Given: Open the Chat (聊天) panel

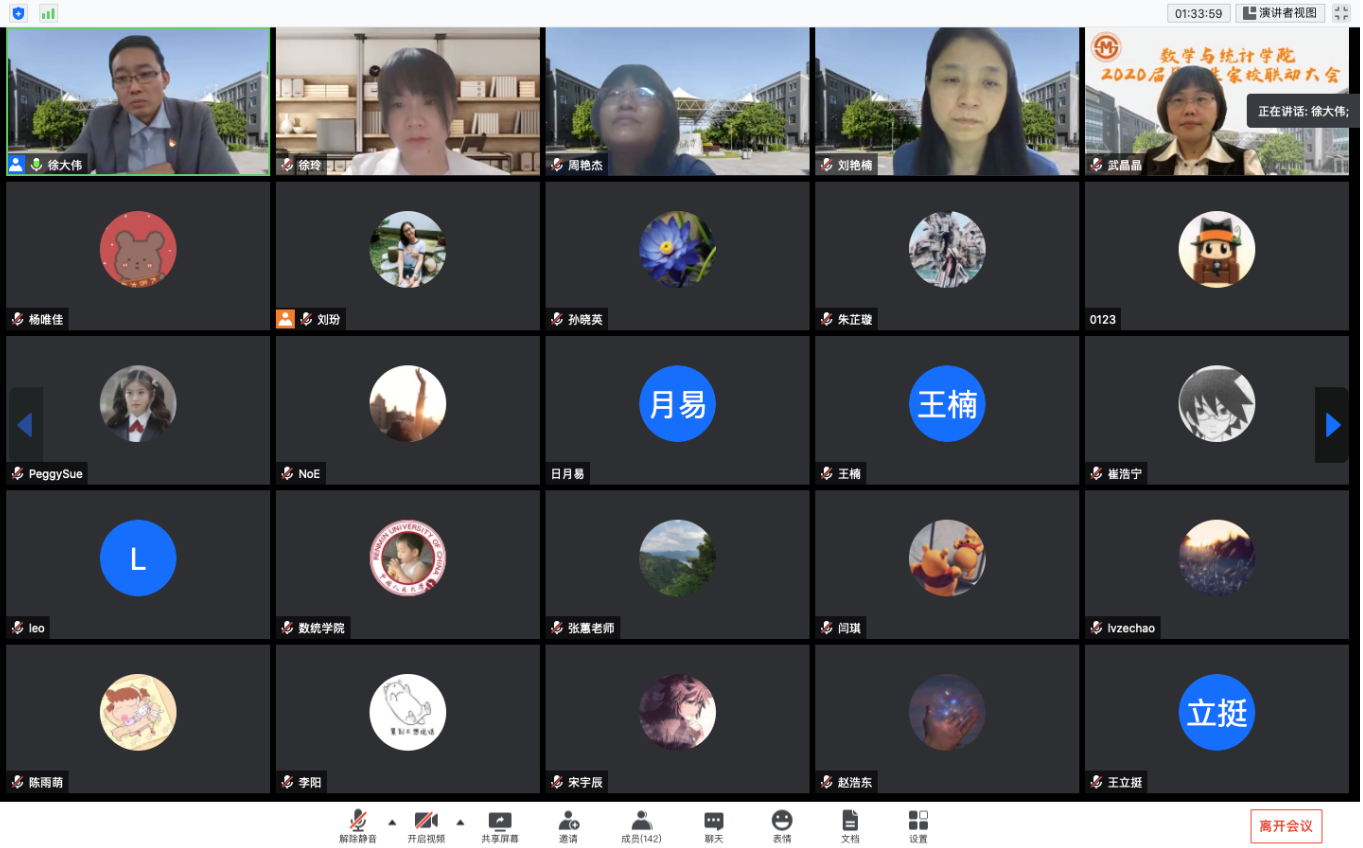Looking at the screenshot, I should point(713,826).
